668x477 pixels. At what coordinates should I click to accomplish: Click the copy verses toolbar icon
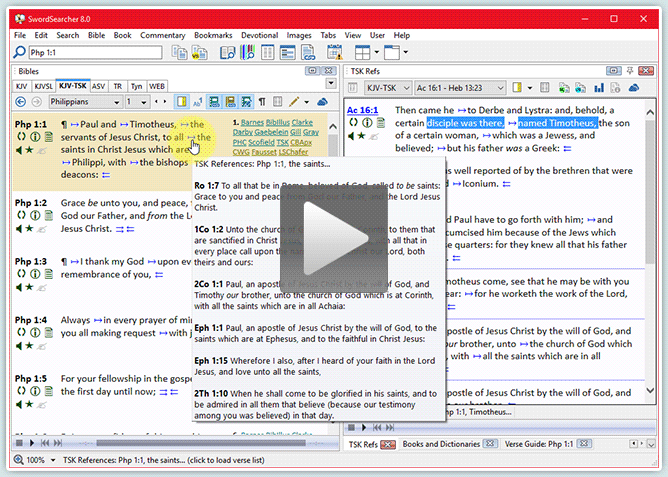click(180, 52)
